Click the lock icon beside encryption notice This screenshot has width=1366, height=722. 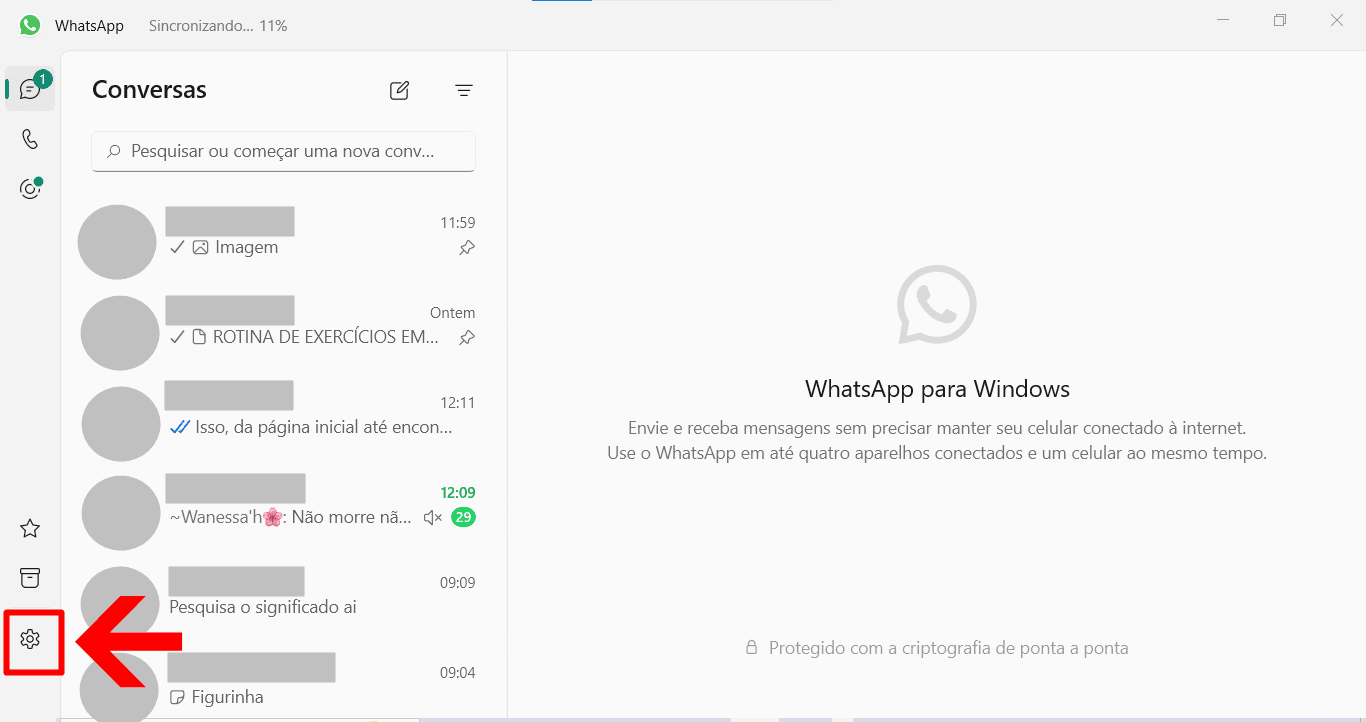tap(752, 648)
